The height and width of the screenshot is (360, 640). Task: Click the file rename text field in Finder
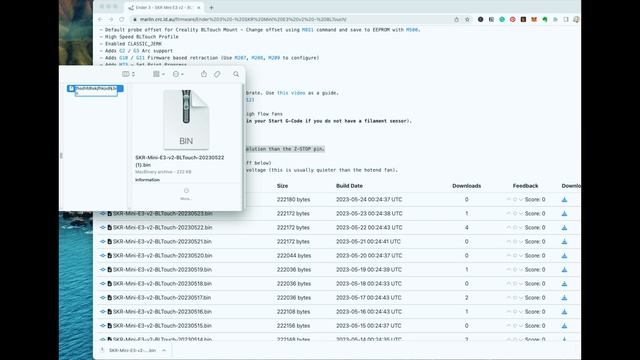tap(96, 90)
